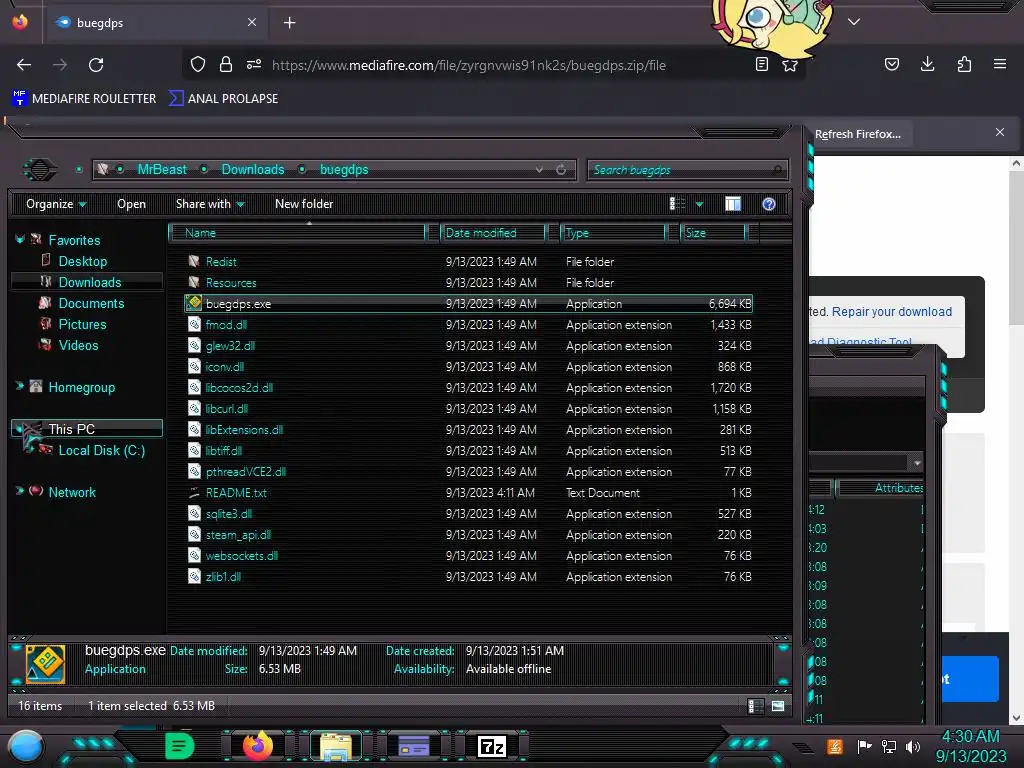This screenshot has width=1024, height=768.
Task: Click the Downloads breadcrumb segment
Action: click(253, 170)
